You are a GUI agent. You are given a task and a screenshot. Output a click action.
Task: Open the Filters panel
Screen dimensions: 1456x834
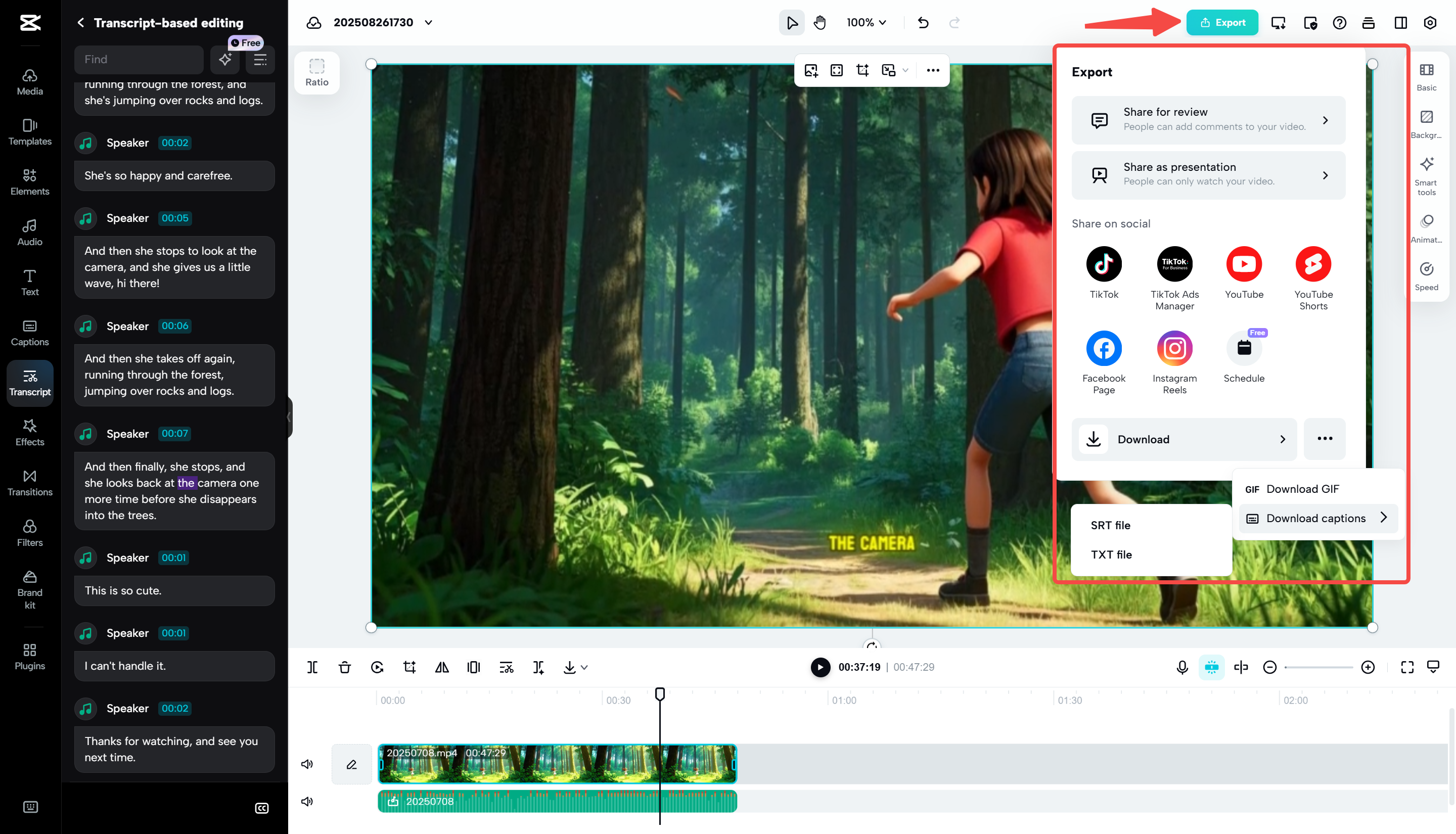tap(30, 533)
